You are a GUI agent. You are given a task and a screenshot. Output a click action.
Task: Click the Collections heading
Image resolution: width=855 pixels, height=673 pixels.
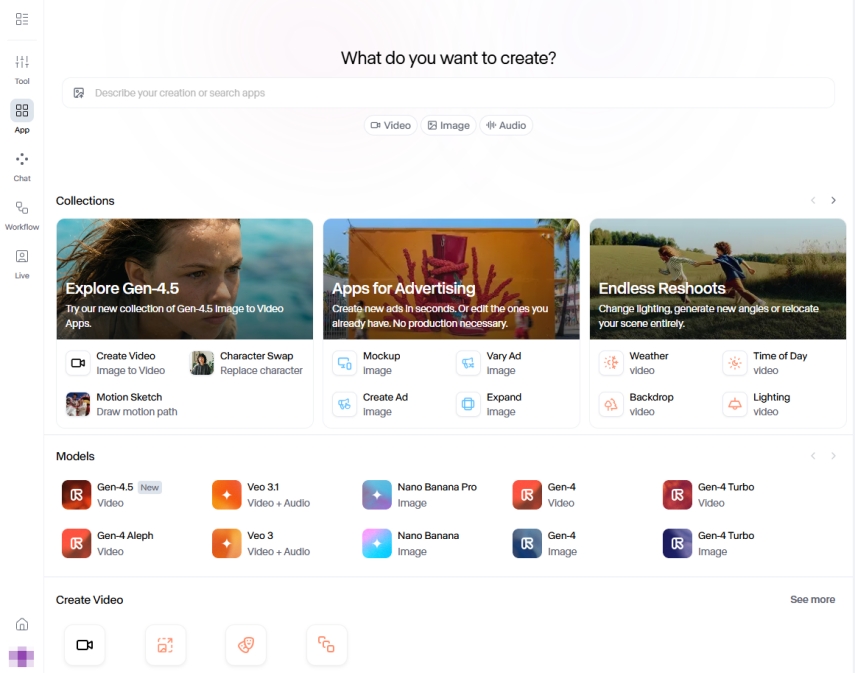click(x=85, y=201)
